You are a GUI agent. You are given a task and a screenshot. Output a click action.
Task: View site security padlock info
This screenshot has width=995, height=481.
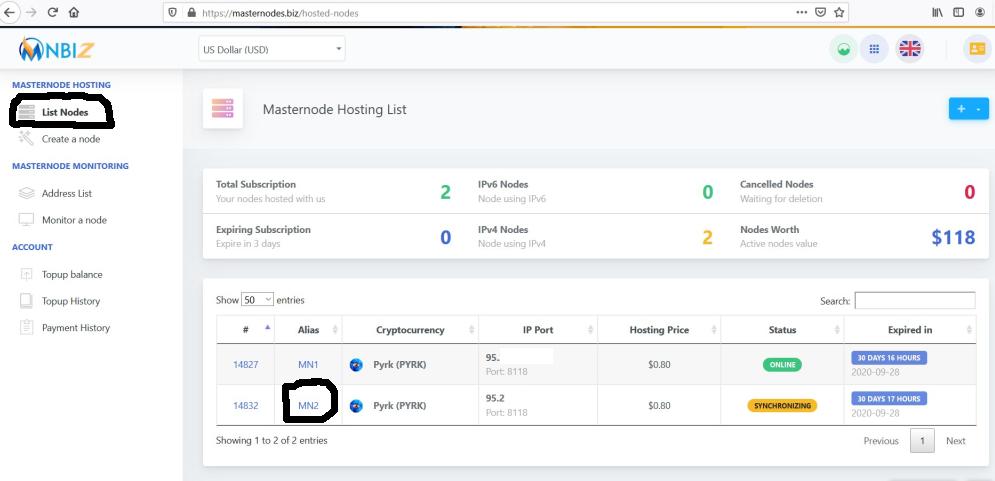click(x=191, y=12)
